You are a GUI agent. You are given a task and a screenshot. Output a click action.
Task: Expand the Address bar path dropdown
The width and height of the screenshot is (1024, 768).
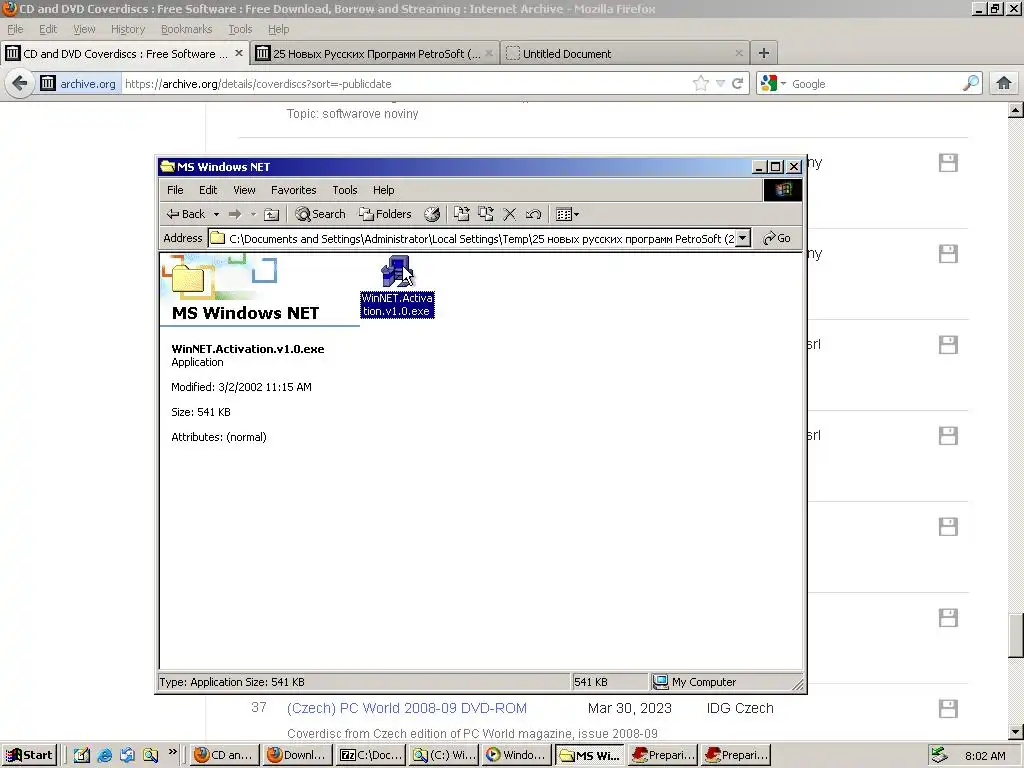coord(743,238)
